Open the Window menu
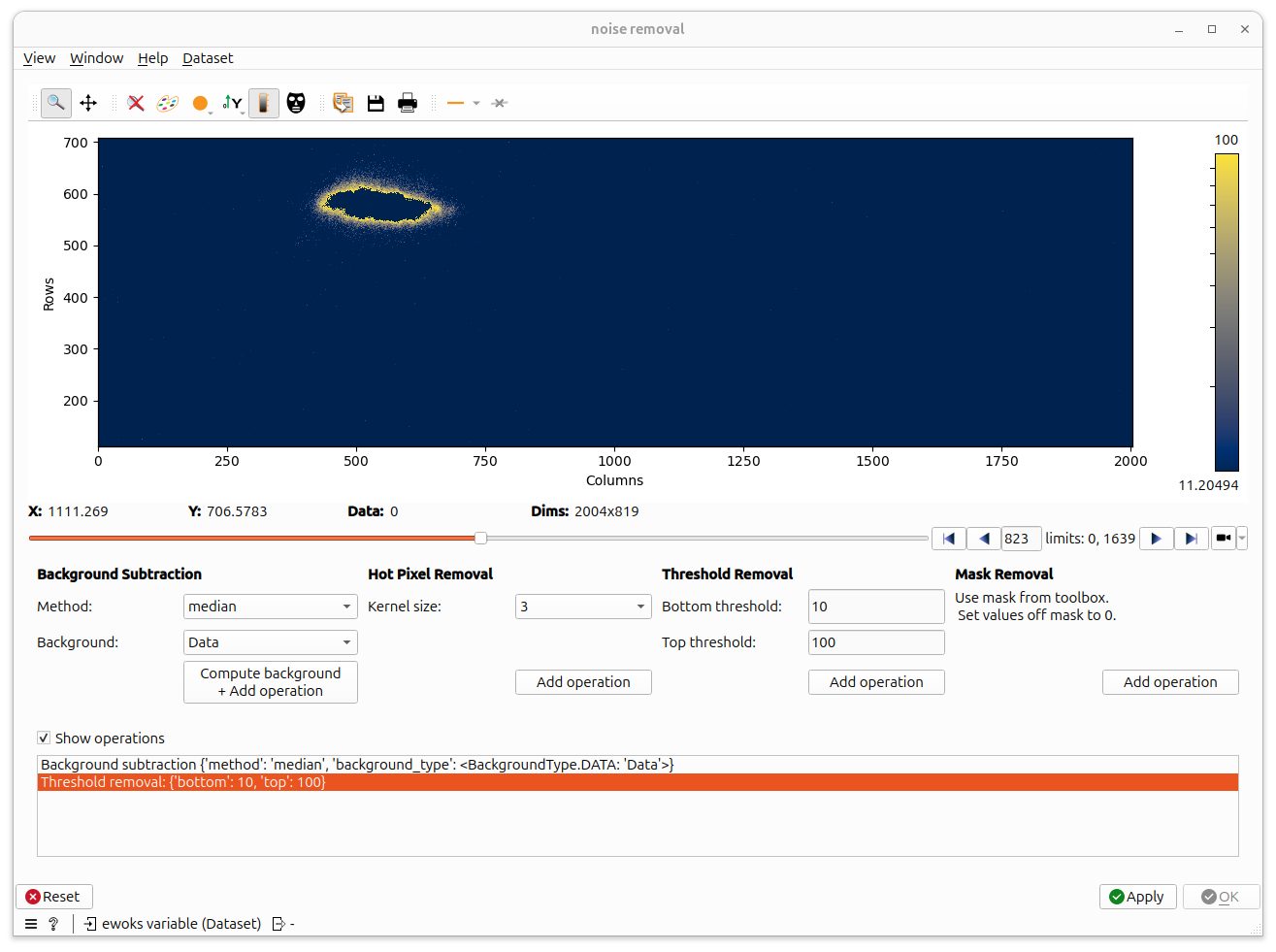 (96, 58)
